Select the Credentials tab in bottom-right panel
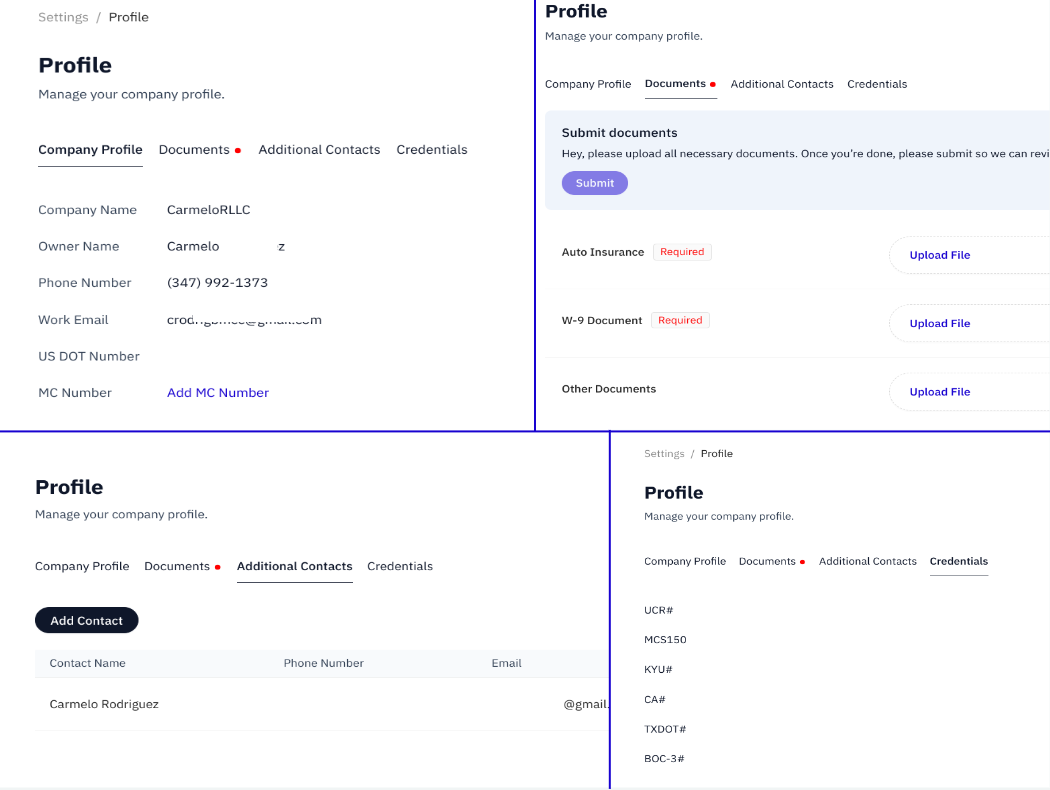The image size is (1050, 790). [958, 561]
